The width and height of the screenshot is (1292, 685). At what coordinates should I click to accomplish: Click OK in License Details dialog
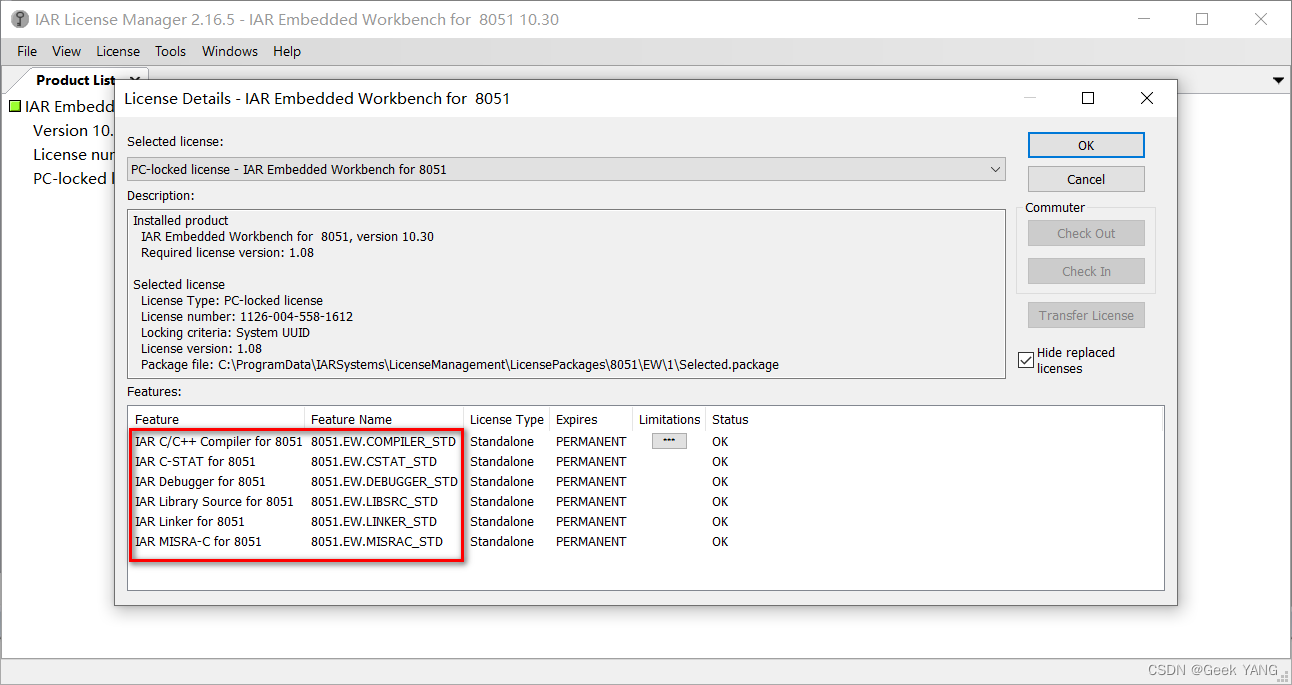1086,145
